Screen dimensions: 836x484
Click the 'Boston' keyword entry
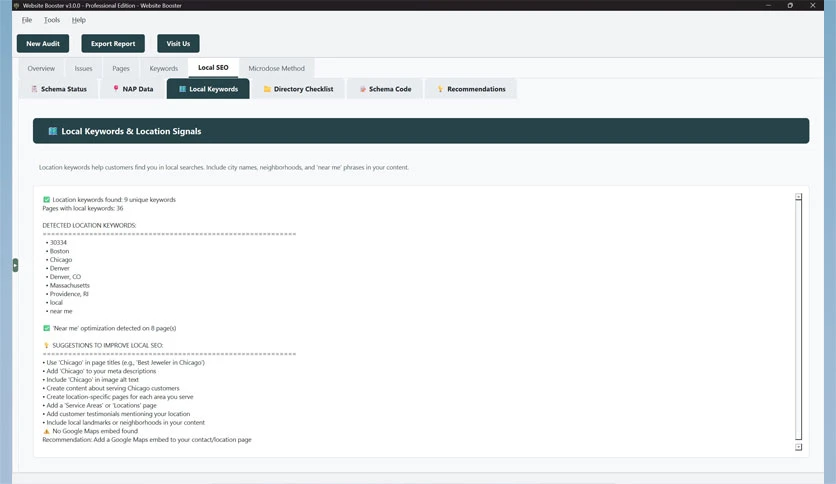click(x=57, y=251)
